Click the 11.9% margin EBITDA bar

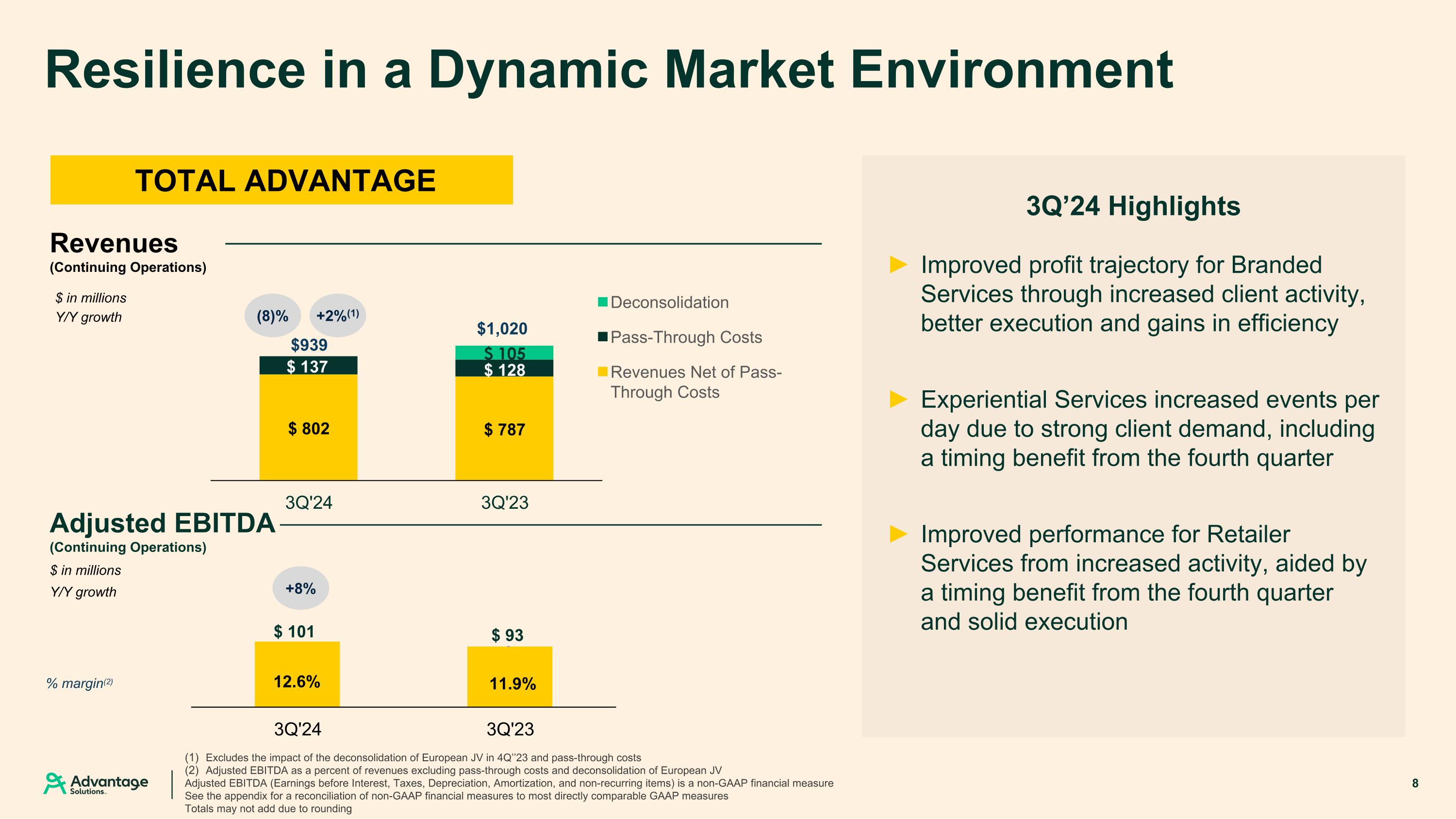[x=509, y=678]
